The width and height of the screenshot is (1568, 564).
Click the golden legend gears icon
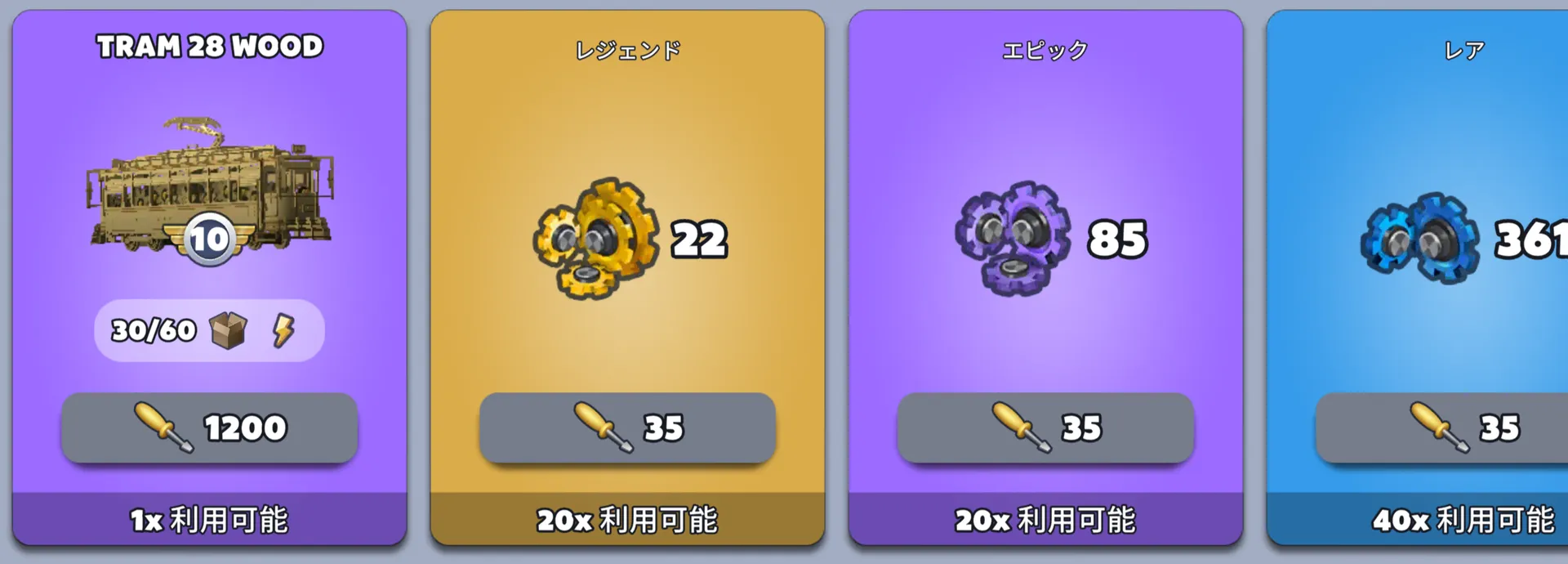point(596,238)
